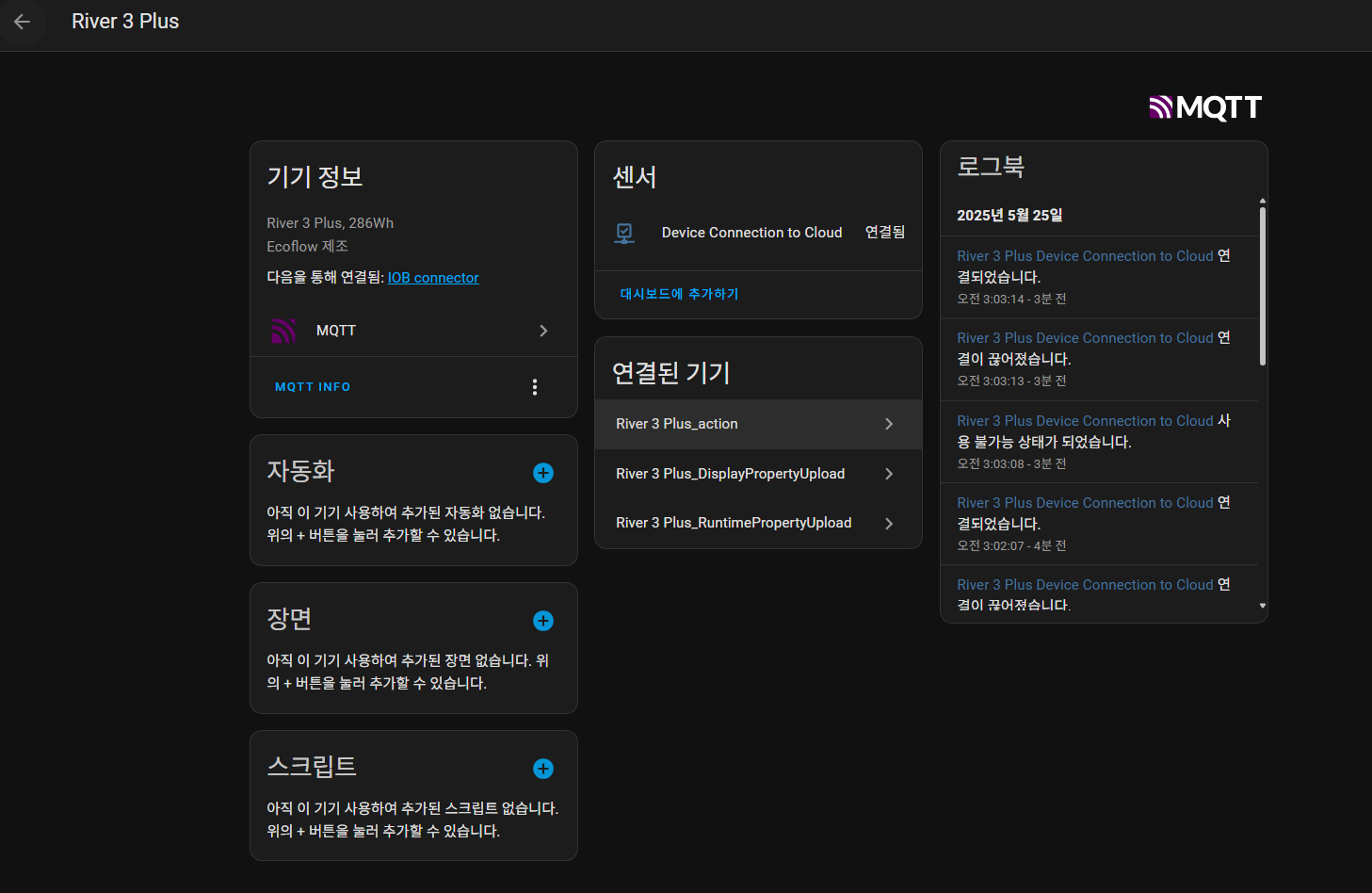Screen dimensions: 1372x893
Task: Add a new scene with plus icon
Action: click(x=543, y=621)
